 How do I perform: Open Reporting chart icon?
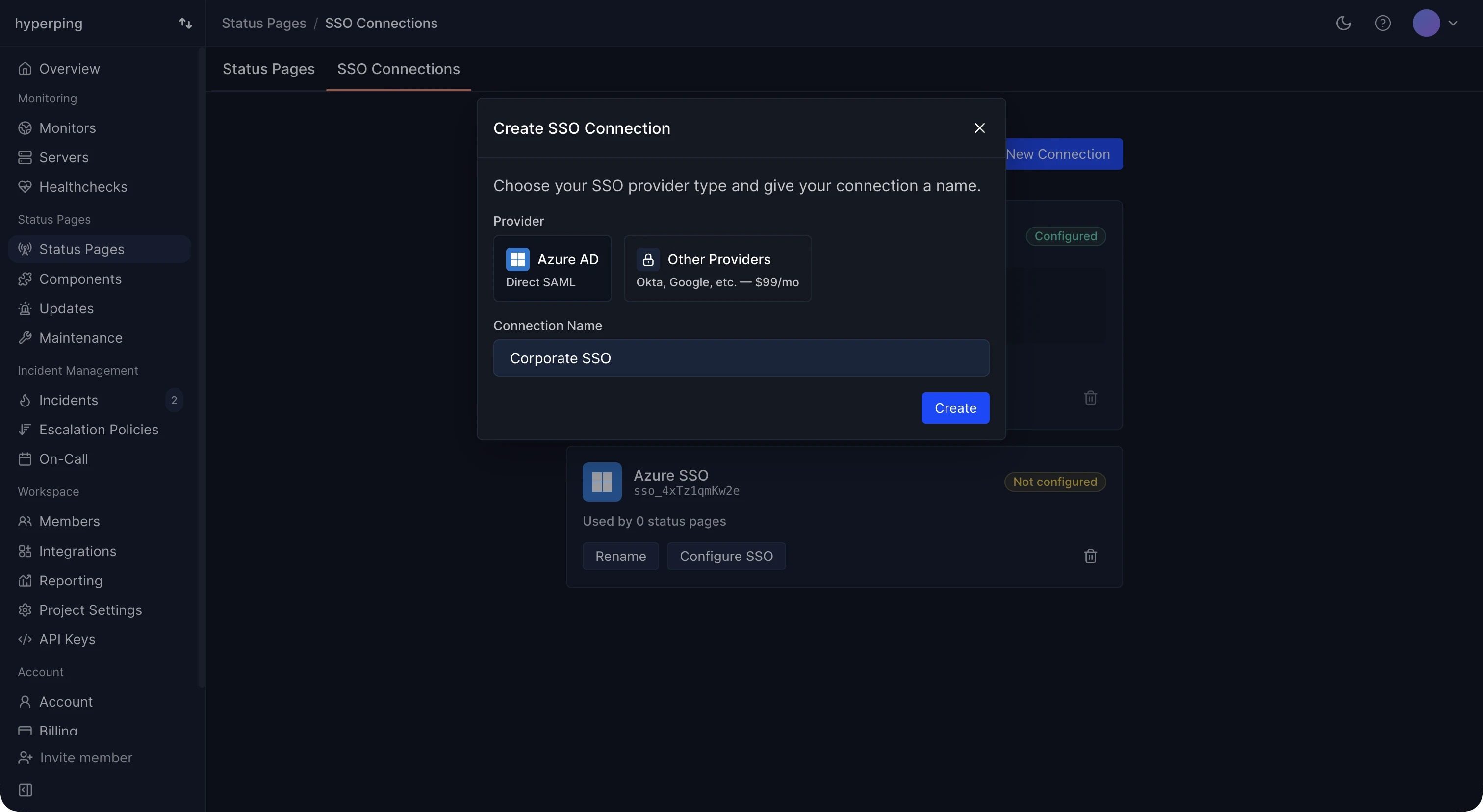[25, 581]
